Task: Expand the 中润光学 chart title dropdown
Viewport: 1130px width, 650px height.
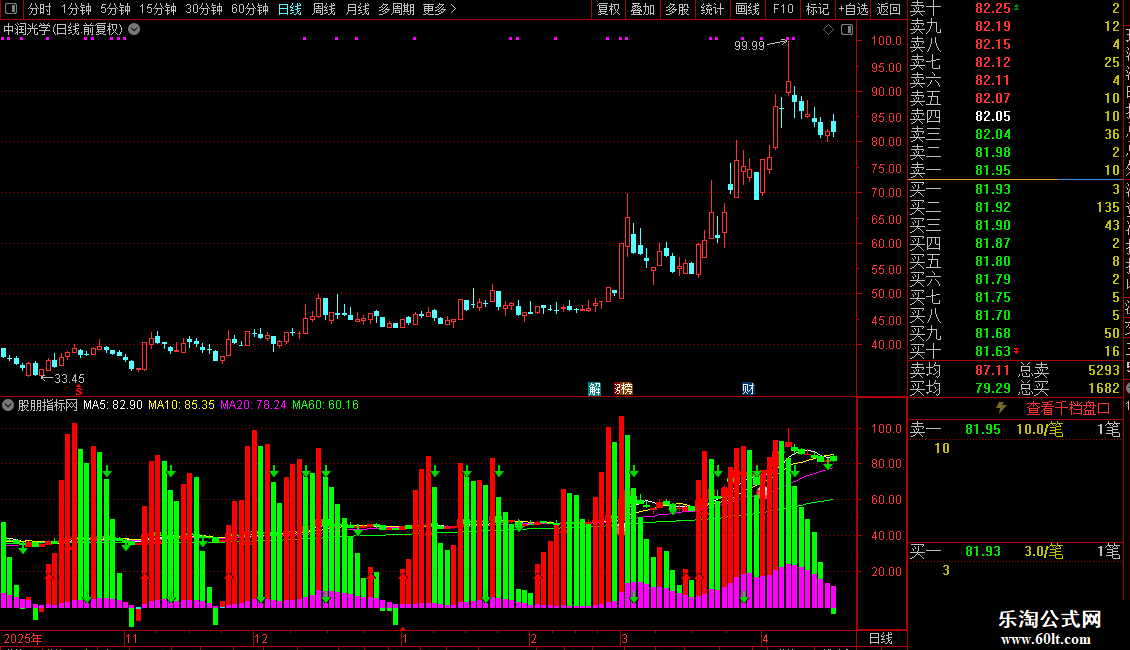Action: (x=134, y=30)
